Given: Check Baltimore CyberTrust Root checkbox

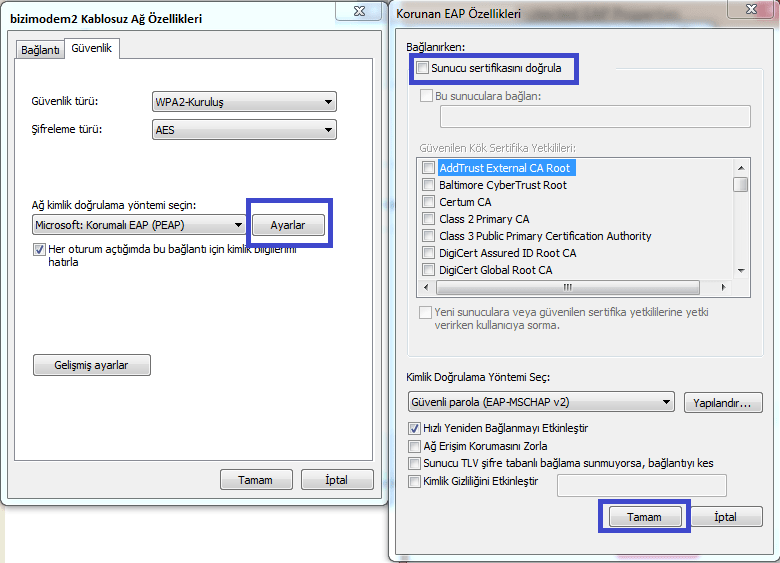Looking at the screenshot, I should (x=428, y=185).
